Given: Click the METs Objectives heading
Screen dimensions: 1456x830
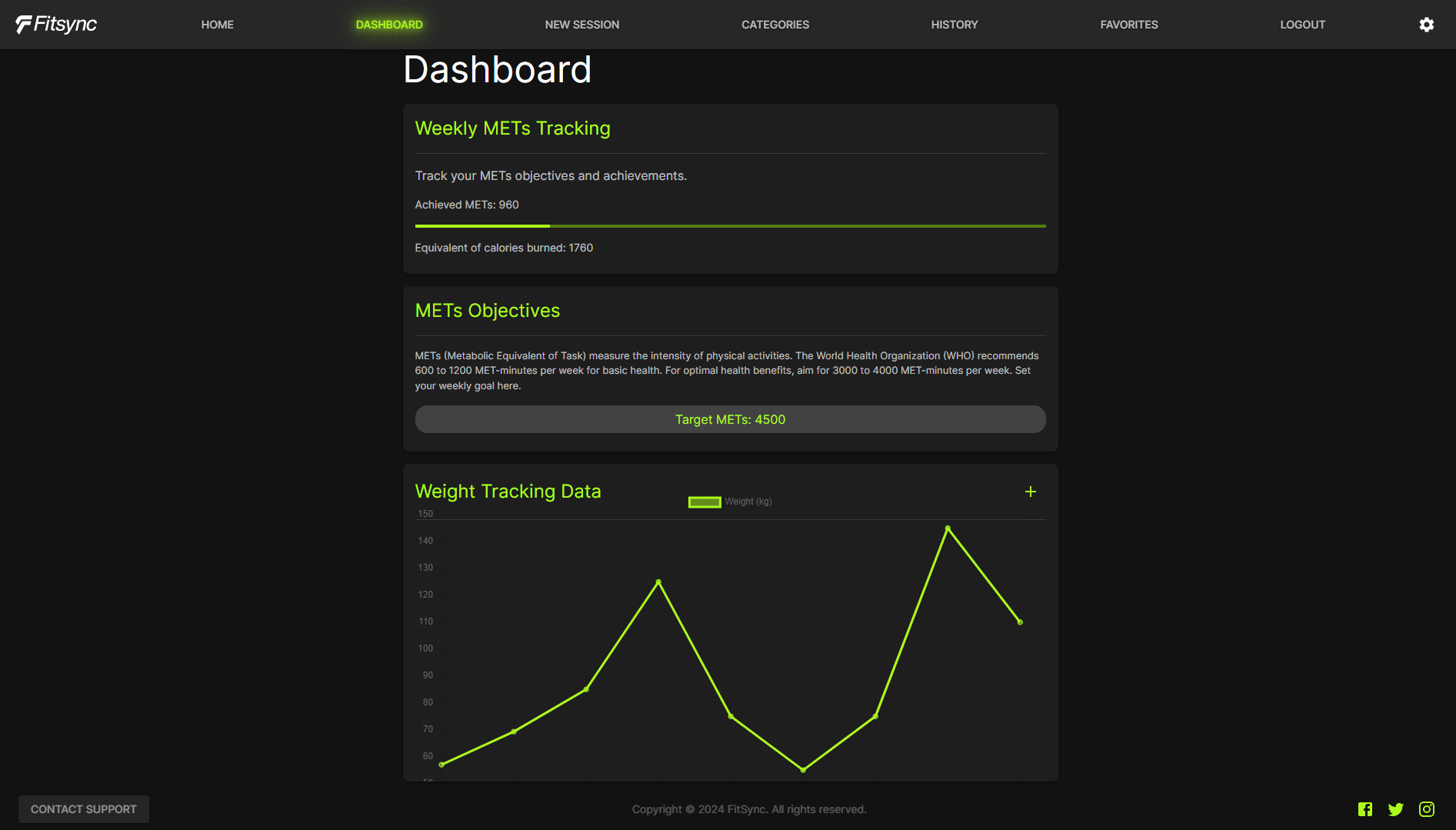Looking at the screenshot, I should pos(488,311).
